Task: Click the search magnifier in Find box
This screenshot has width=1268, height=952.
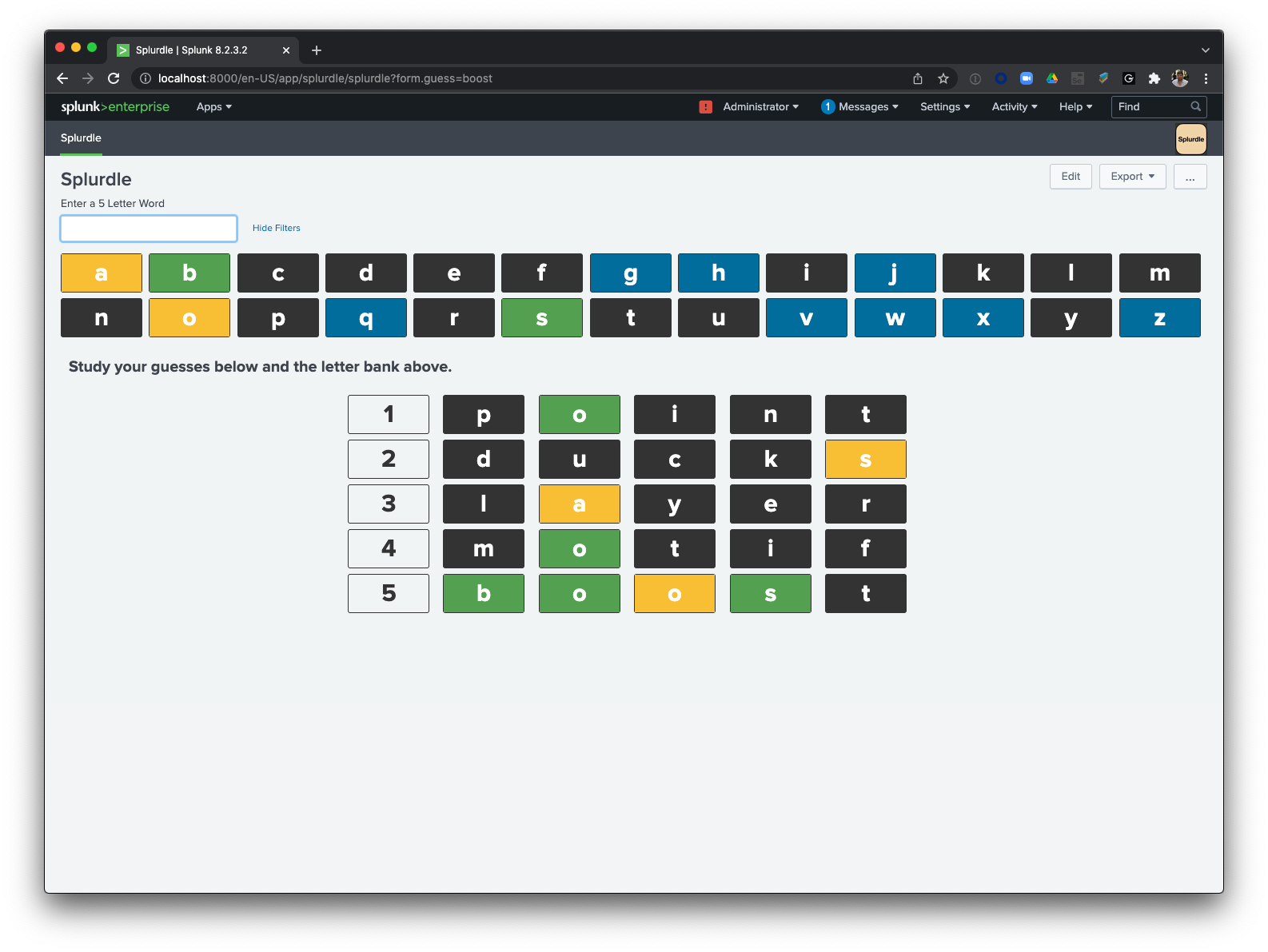Action: click(x=1196, y=106)
